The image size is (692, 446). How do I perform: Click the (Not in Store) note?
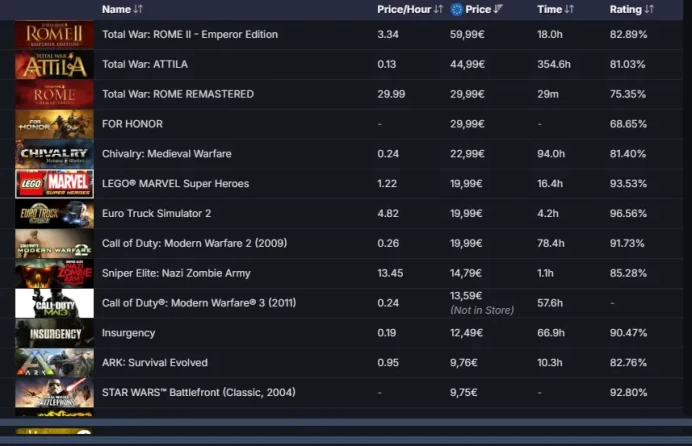pos(482,311)
